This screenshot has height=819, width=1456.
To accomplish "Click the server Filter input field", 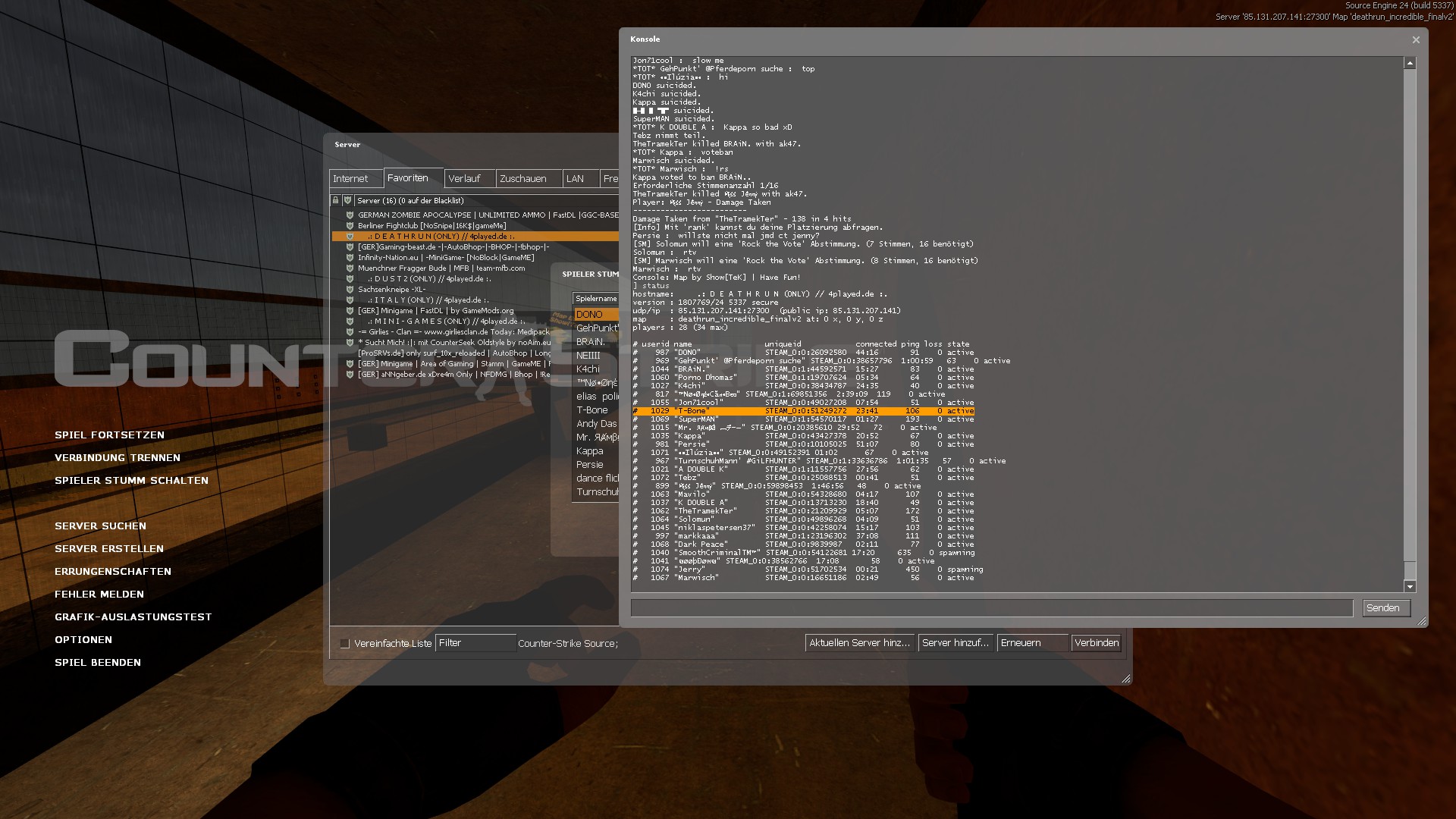I will pos(475,643).
